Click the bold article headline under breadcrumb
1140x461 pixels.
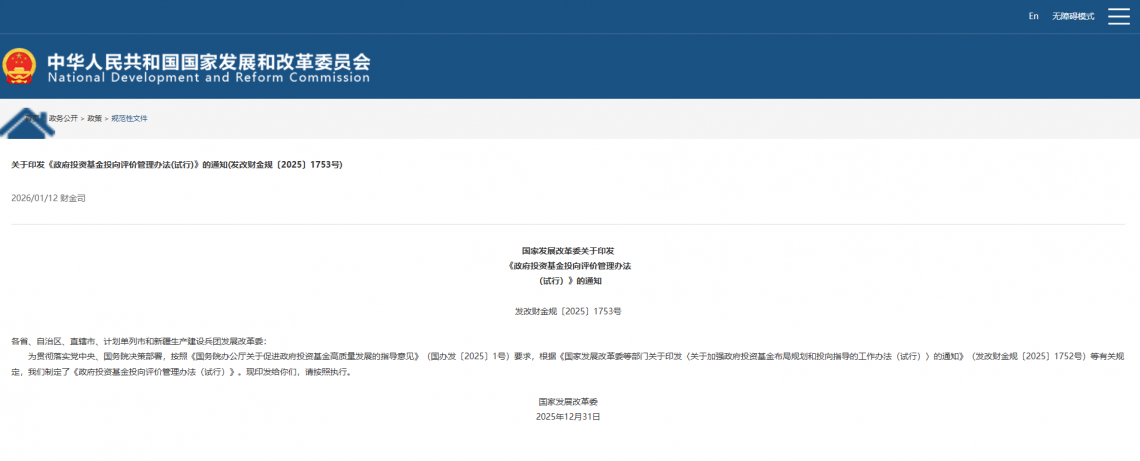click(177, 164)
